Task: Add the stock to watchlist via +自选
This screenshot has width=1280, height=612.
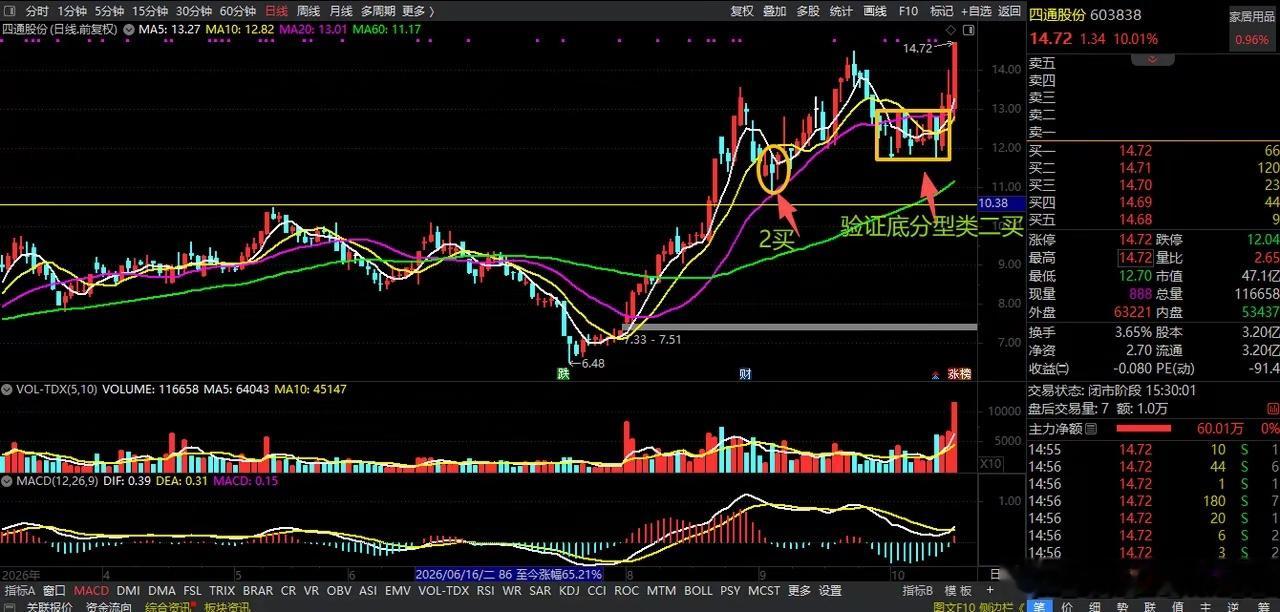Action: [x=975, y=11]
